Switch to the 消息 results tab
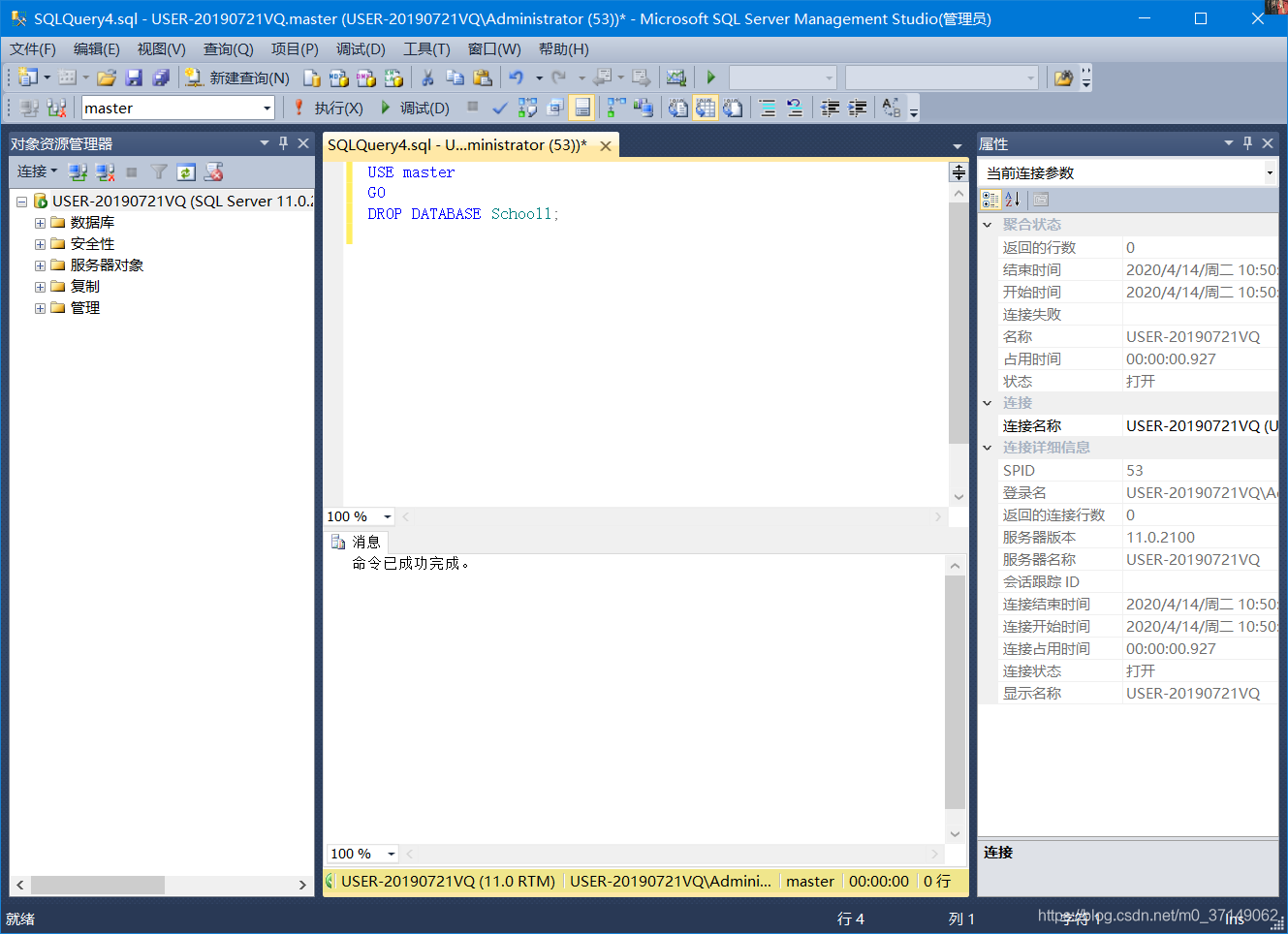 coord(356,542)
